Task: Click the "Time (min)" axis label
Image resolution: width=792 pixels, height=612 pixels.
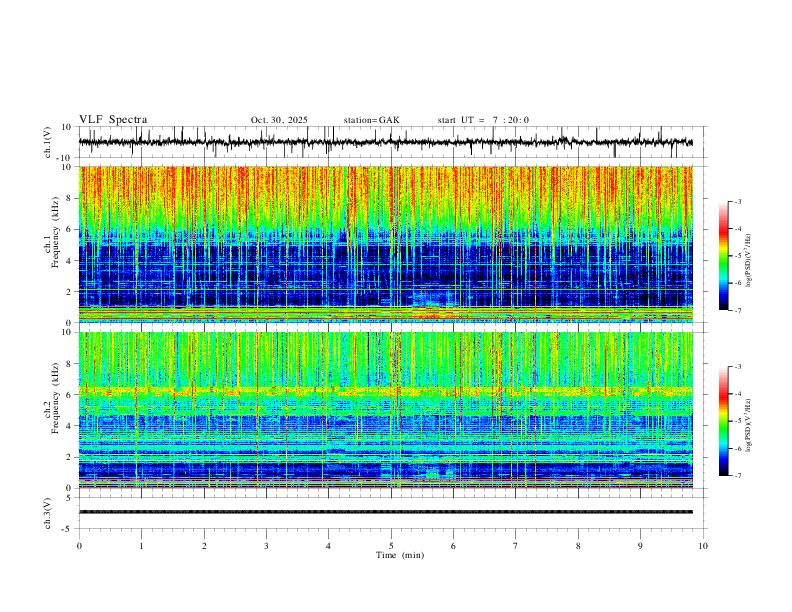Action: 400,555
